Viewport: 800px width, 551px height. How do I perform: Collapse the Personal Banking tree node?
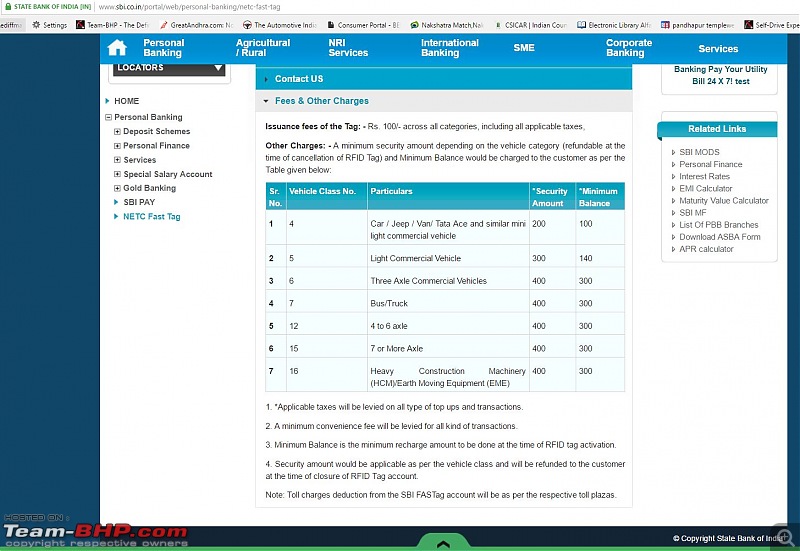click(108, 117)
